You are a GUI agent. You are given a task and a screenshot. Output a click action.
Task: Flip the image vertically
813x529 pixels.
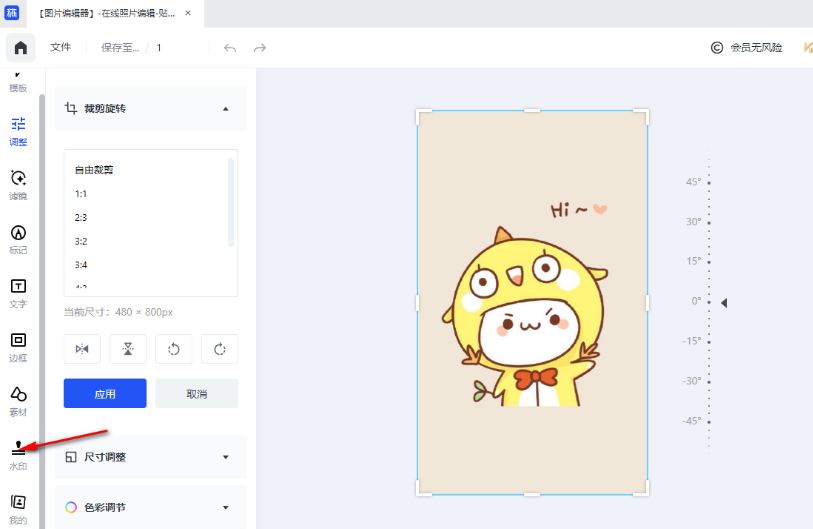coord(128,349)
